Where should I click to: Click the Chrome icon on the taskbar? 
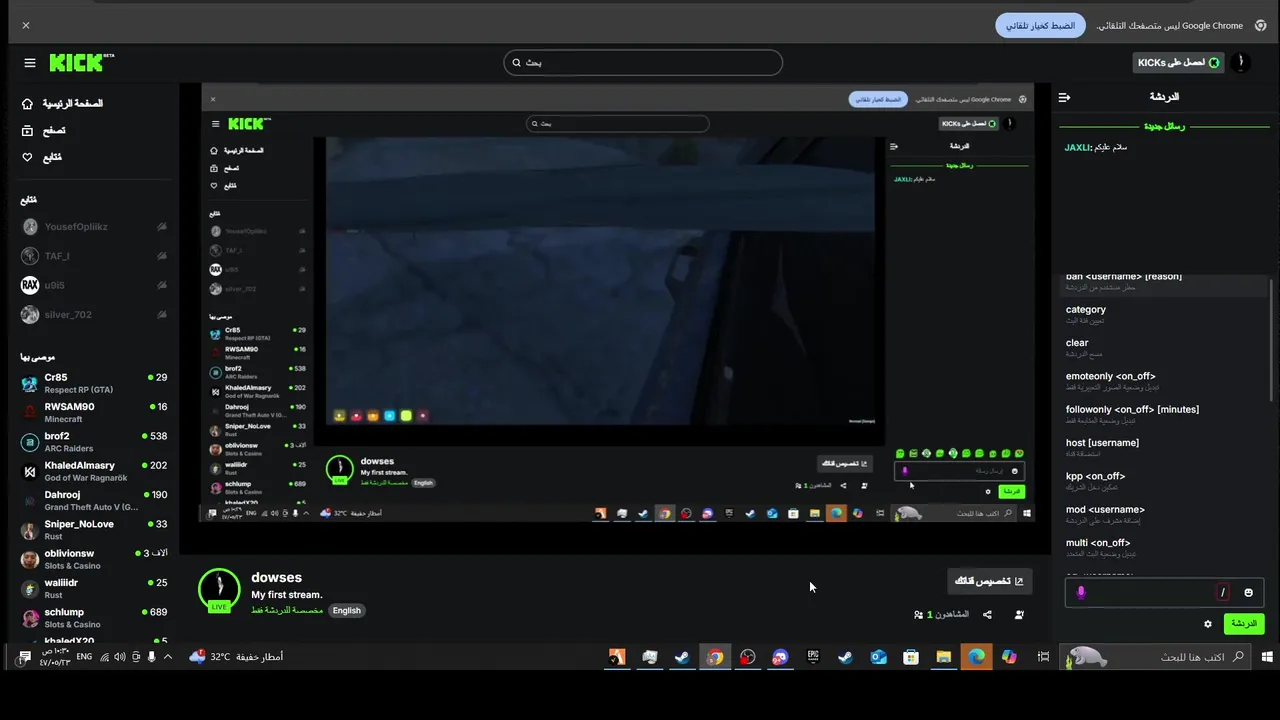click(714, 657)
